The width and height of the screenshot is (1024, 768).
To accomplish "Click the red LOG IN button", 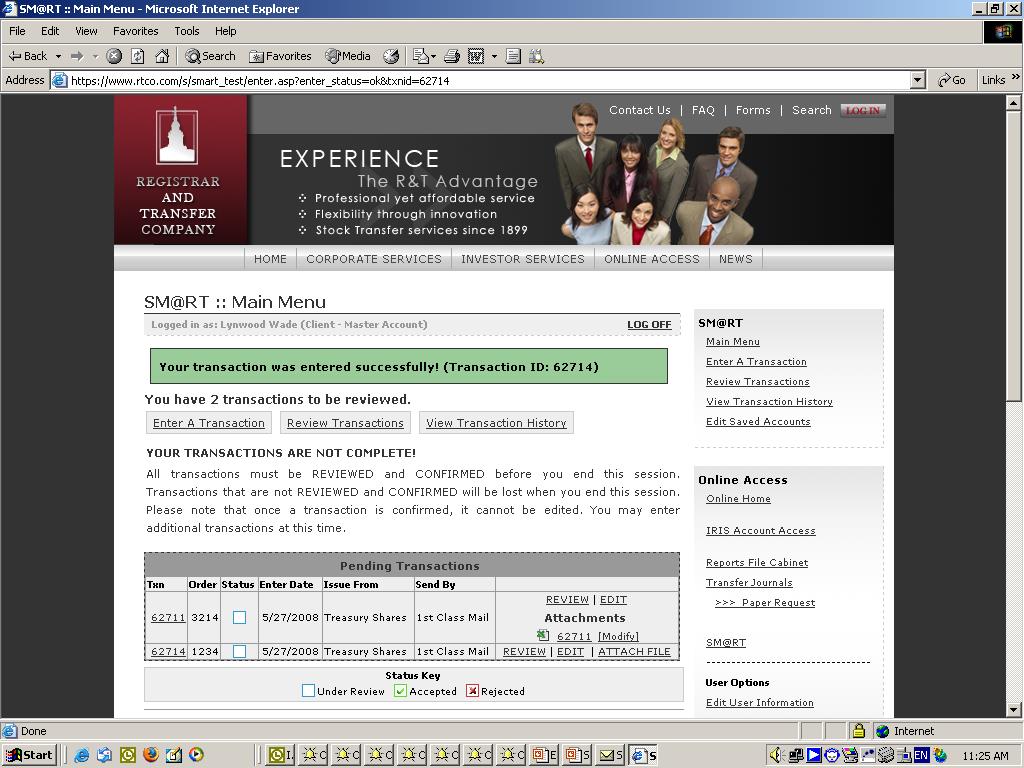I will point(862,110).
